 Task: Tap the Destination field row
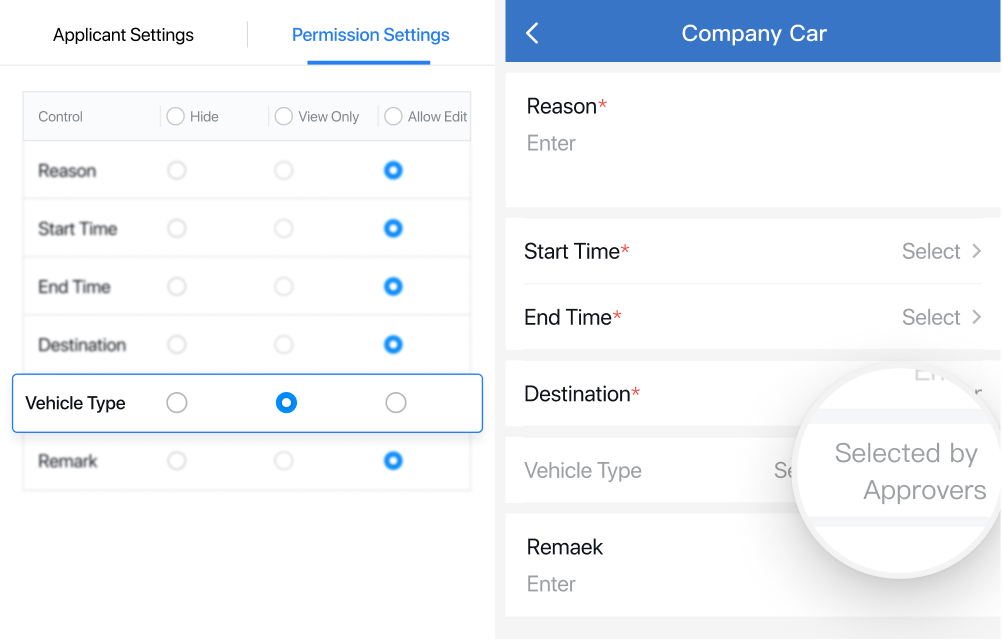pyautogui.click(x=752, y=393)
